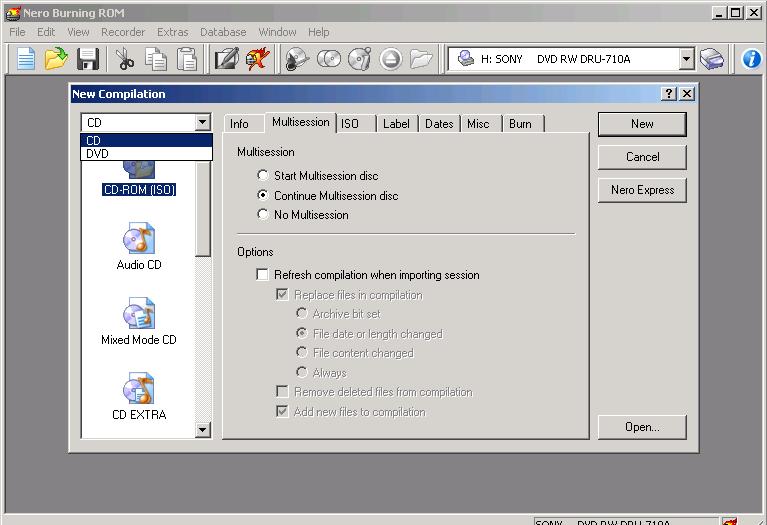
Task: Open the Extras menu
Action: pos(172,32)
